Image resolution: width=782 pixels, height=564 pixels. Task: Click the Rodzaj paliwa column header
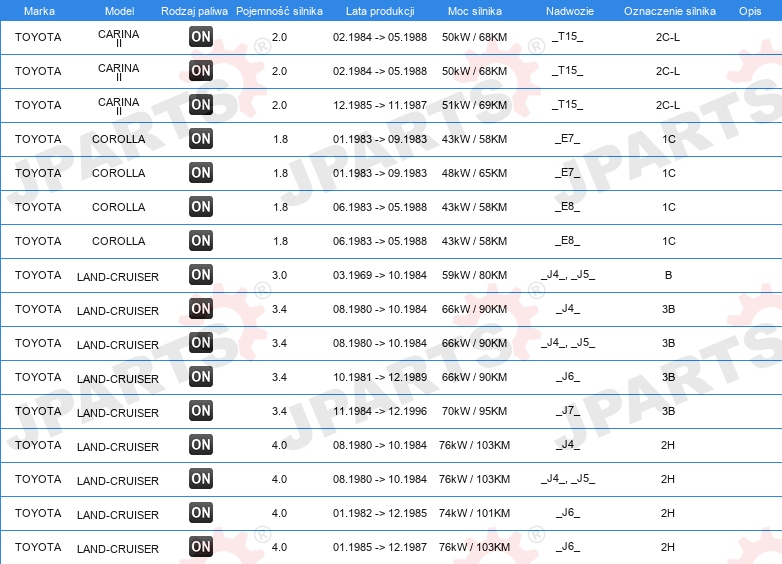[x=194, y=11]
